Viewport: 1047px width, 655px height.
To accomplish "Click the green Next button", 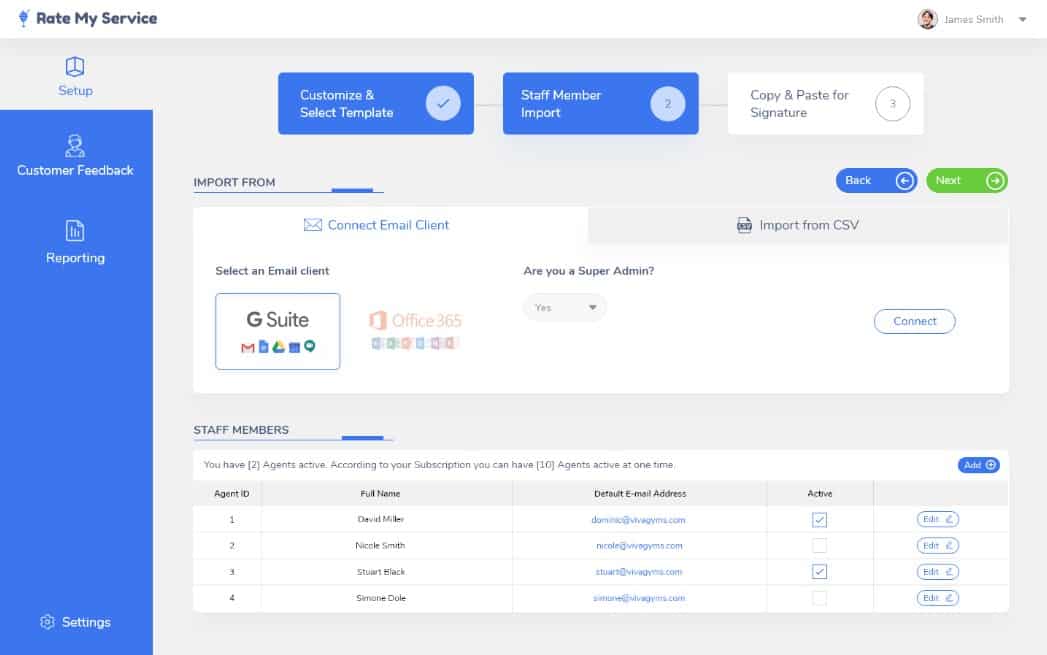I will [x=966, y=180].
